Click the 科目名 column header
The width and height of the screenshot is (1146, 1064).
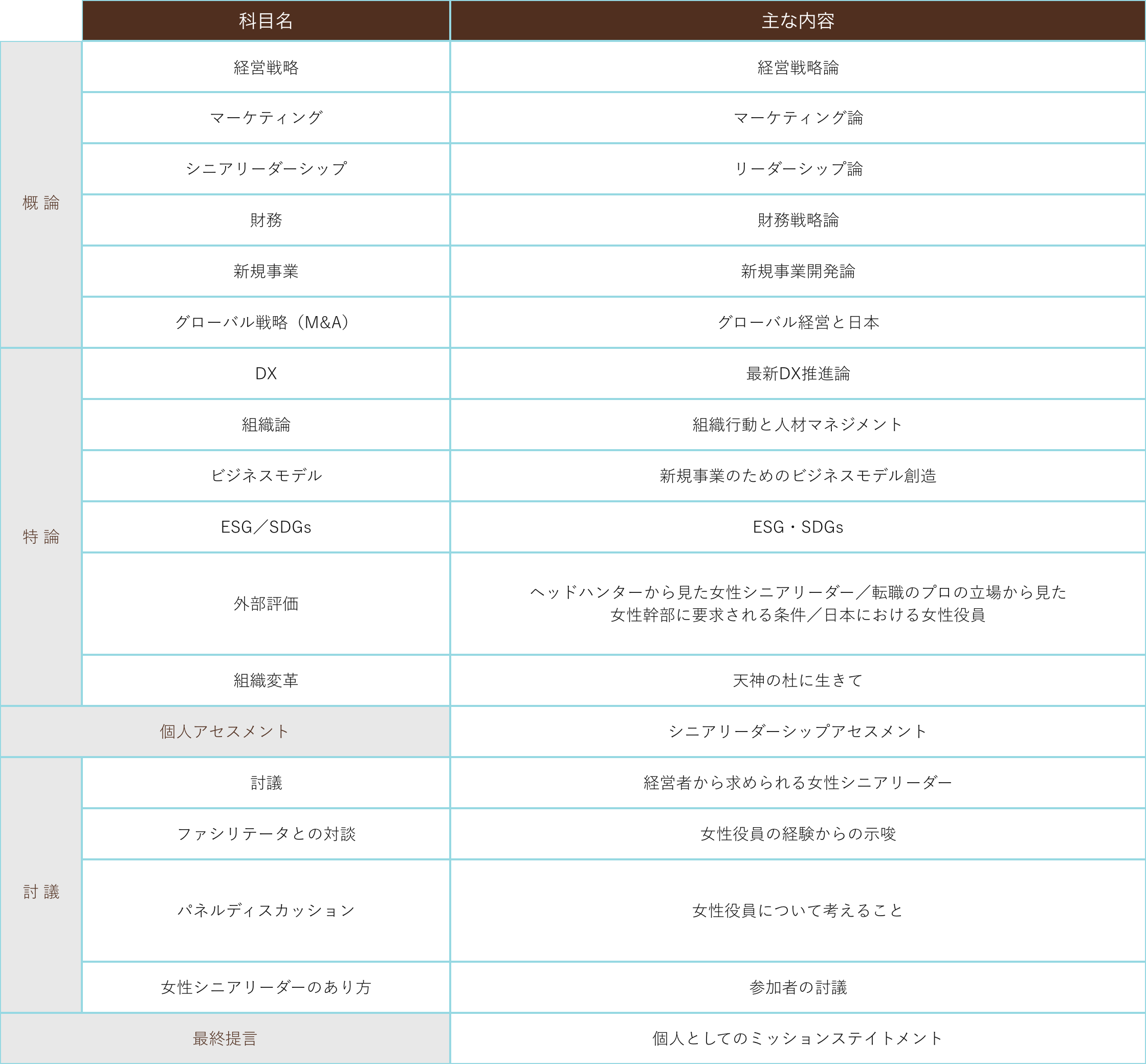266,21
